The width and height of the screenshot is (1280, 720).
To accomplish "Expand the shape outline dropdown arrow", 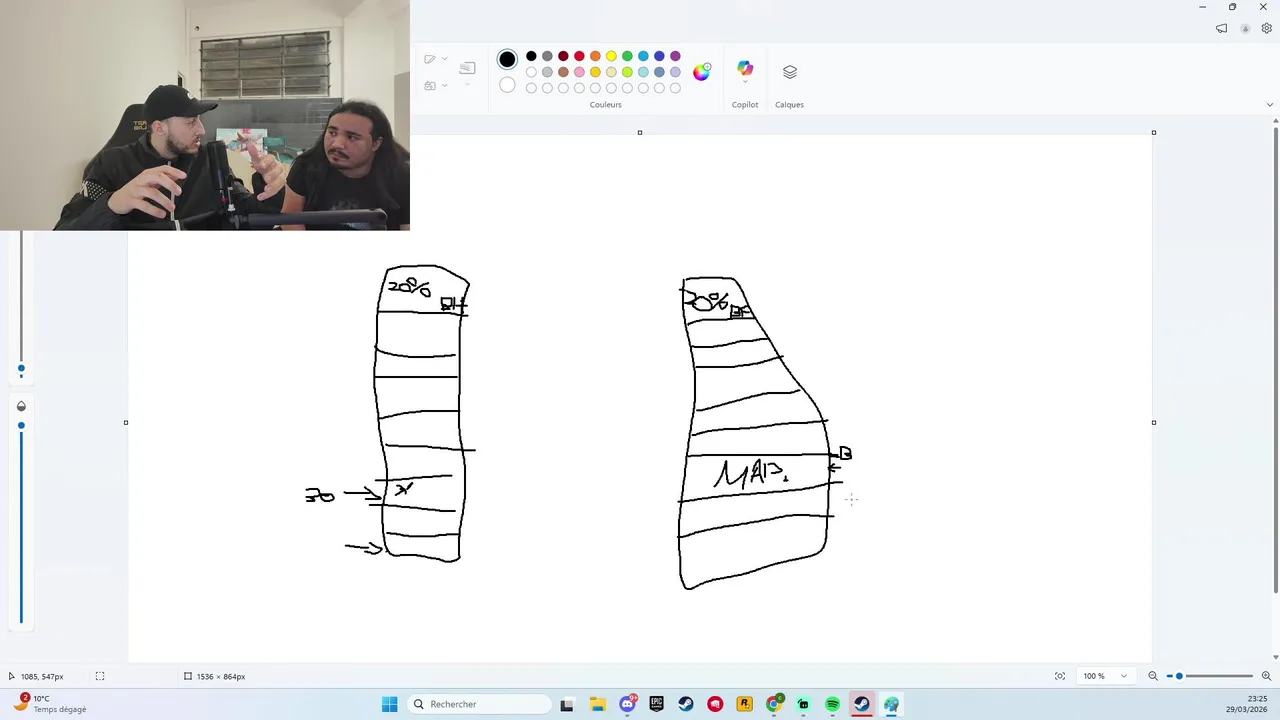I will coord(445,59).
